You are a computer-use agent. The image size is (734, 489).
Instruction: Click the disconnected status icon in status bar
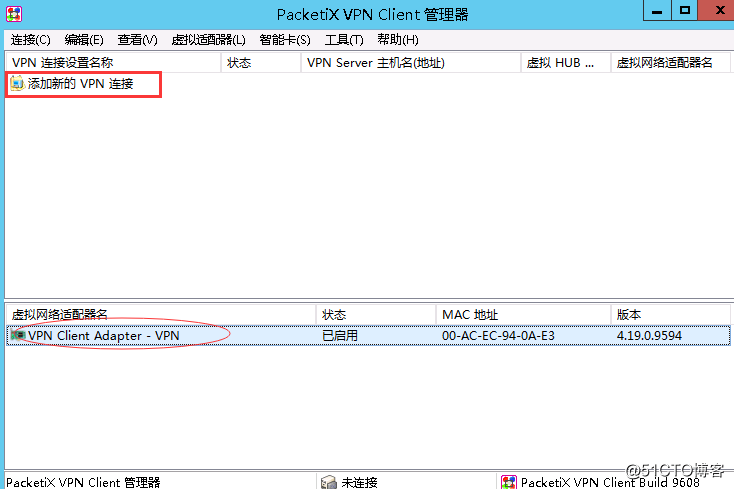[x=329, y=482]
